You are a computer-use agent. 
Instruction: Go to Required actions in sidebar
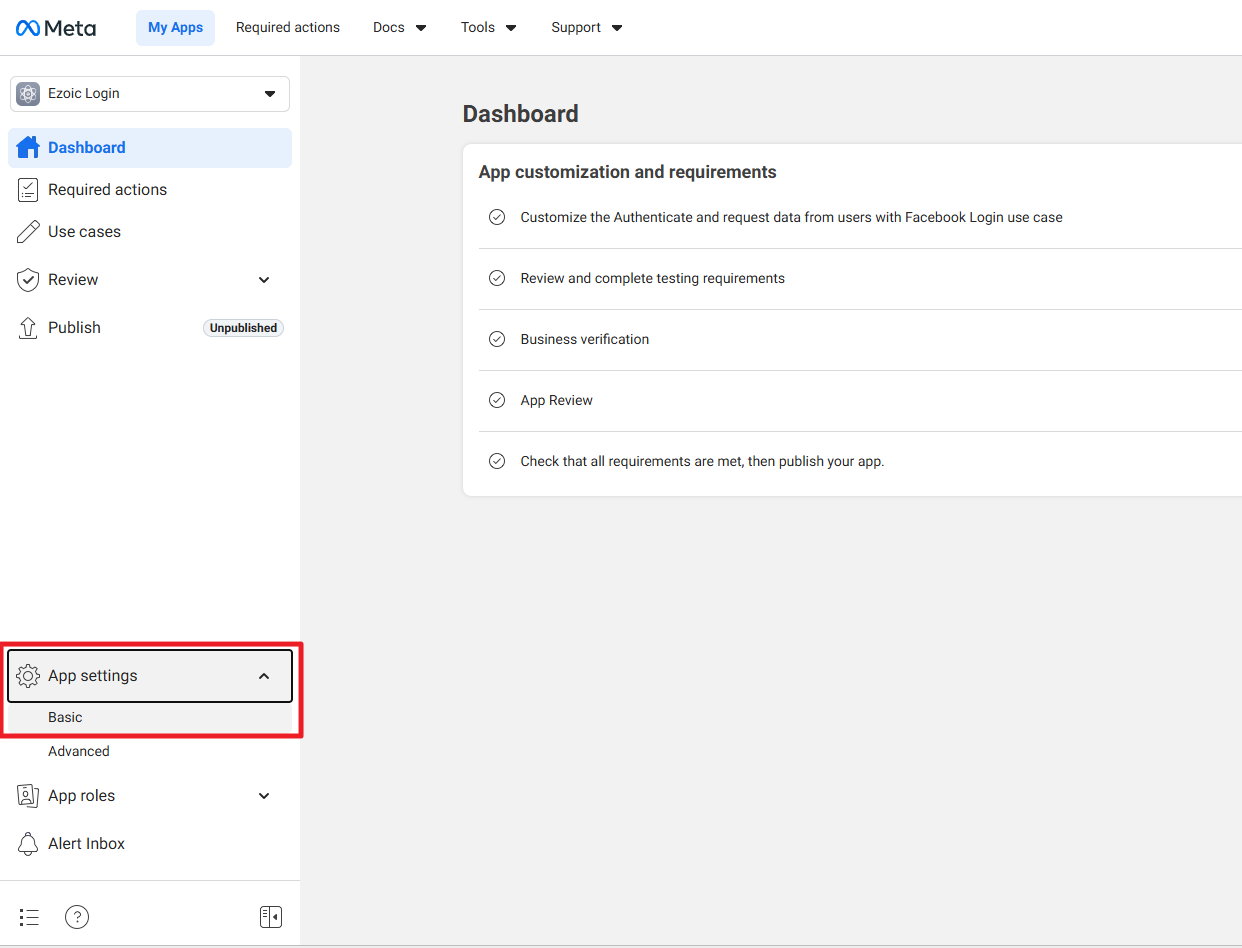[x=150, y=189]
